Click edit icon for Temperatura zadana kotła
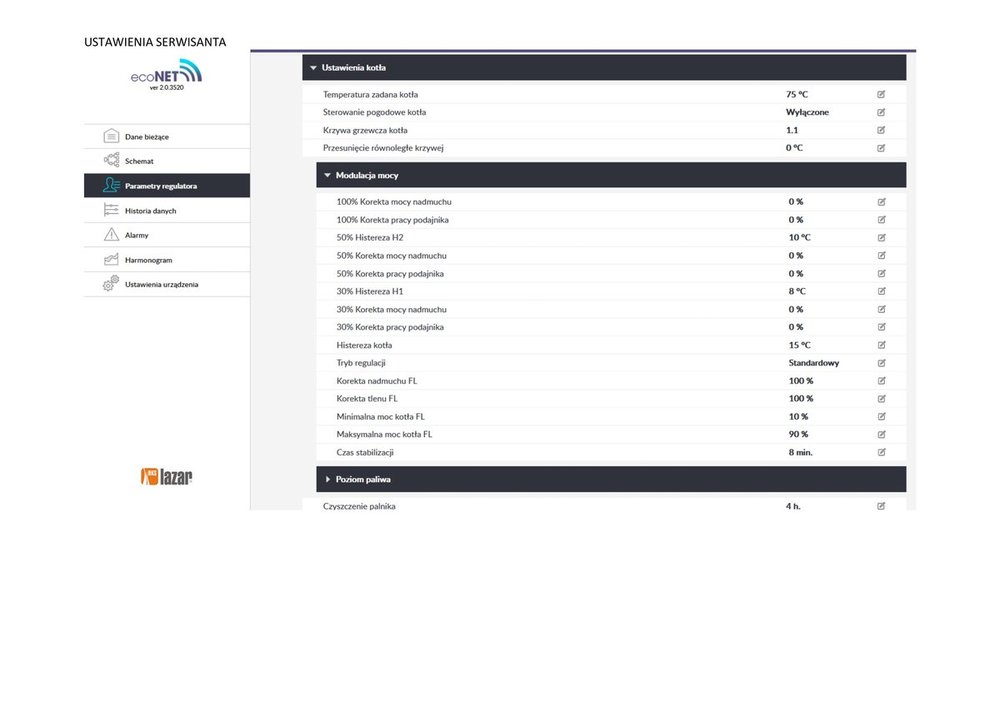 (x=881, y=94)
